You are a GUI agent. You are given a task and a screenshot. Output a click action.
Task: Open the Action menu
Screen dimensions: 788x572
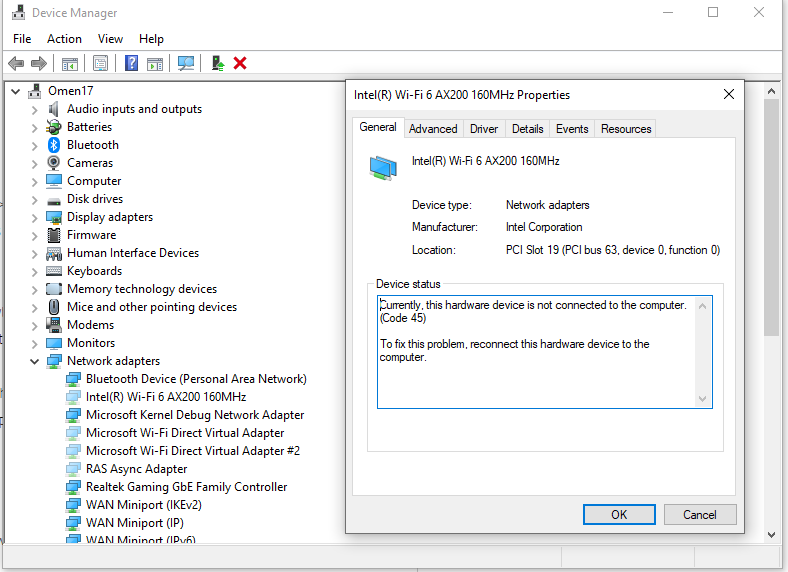pos(64,39)
